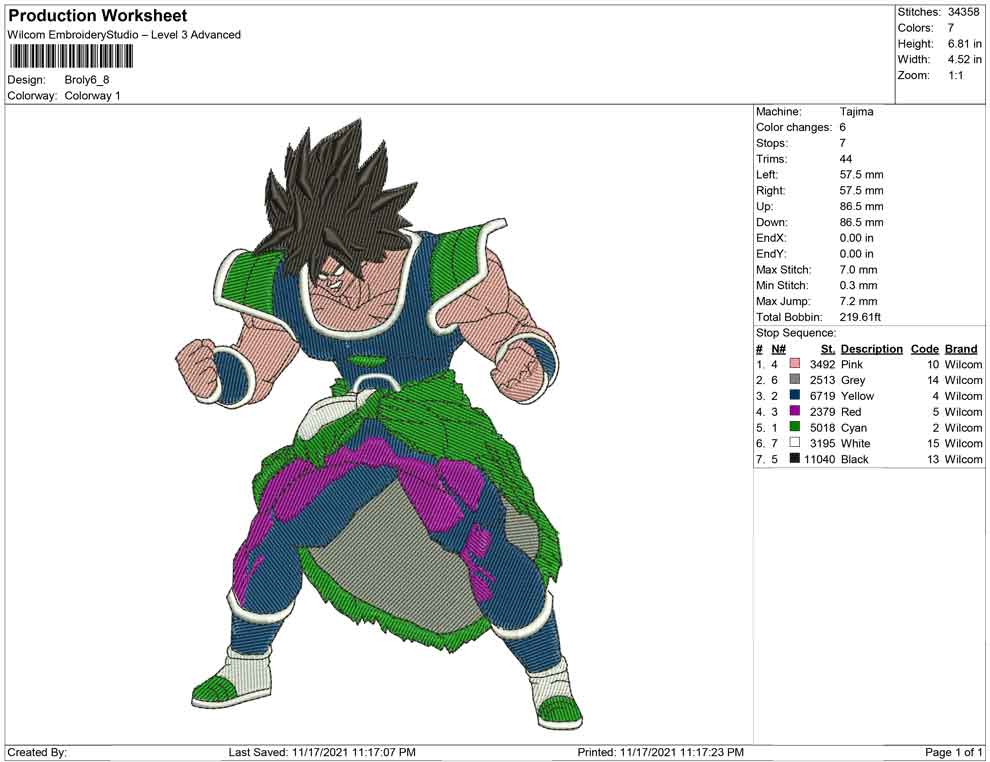
Task: Select the magenta swatch labeled Red
Action: [795, 412]
